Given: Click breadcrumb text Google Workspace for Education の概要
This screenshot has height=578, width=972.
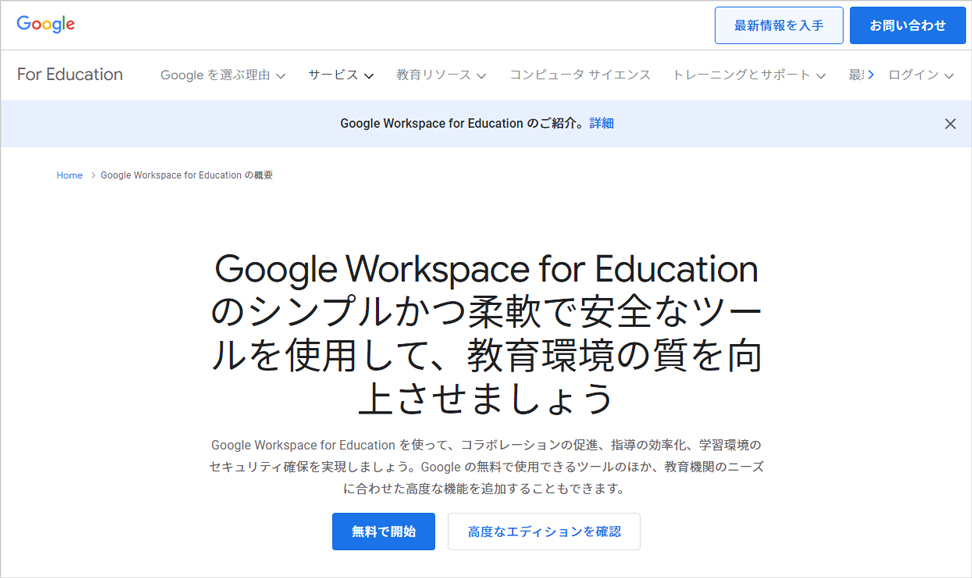Looking at the screenshot, I should tap(187, 176).
